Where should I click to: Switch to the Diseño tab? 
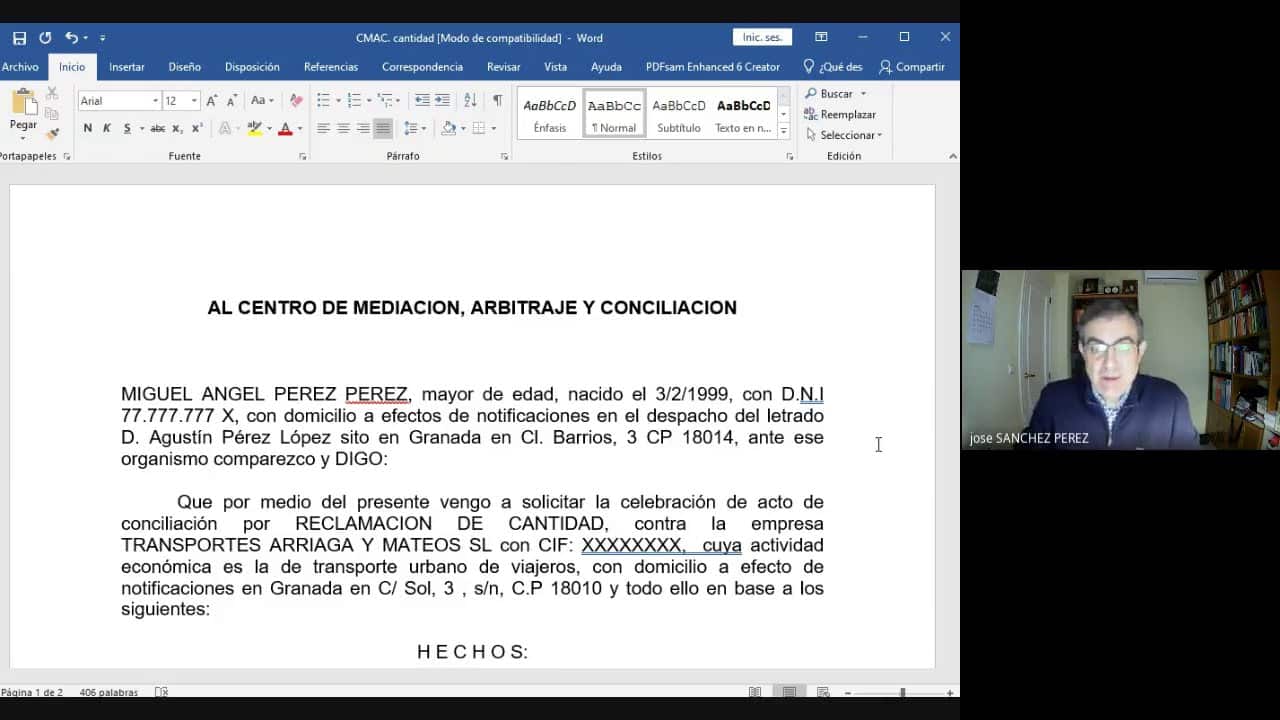click(185, 67)
